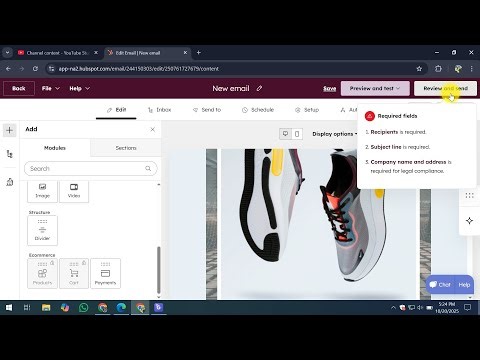This screenshot has width=480, height=360.
Task: Open the Chrome three-dot menu
Action: coord(471,69)
